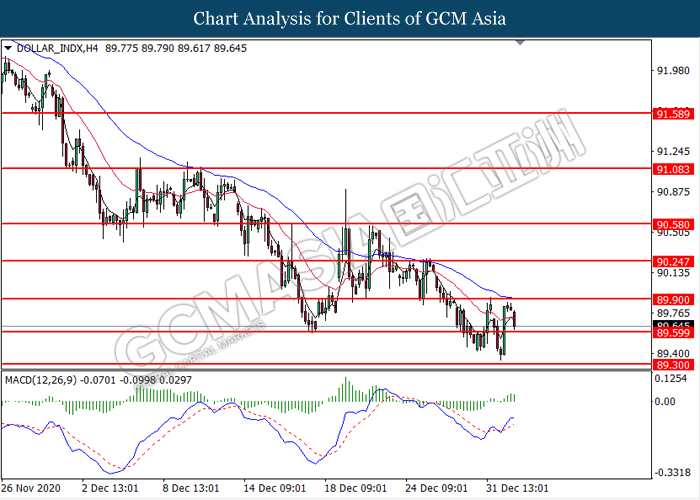Click the 8 Dec 13:01 date label
The width and height of the screenshot is (700, 500).
(190, 488)
